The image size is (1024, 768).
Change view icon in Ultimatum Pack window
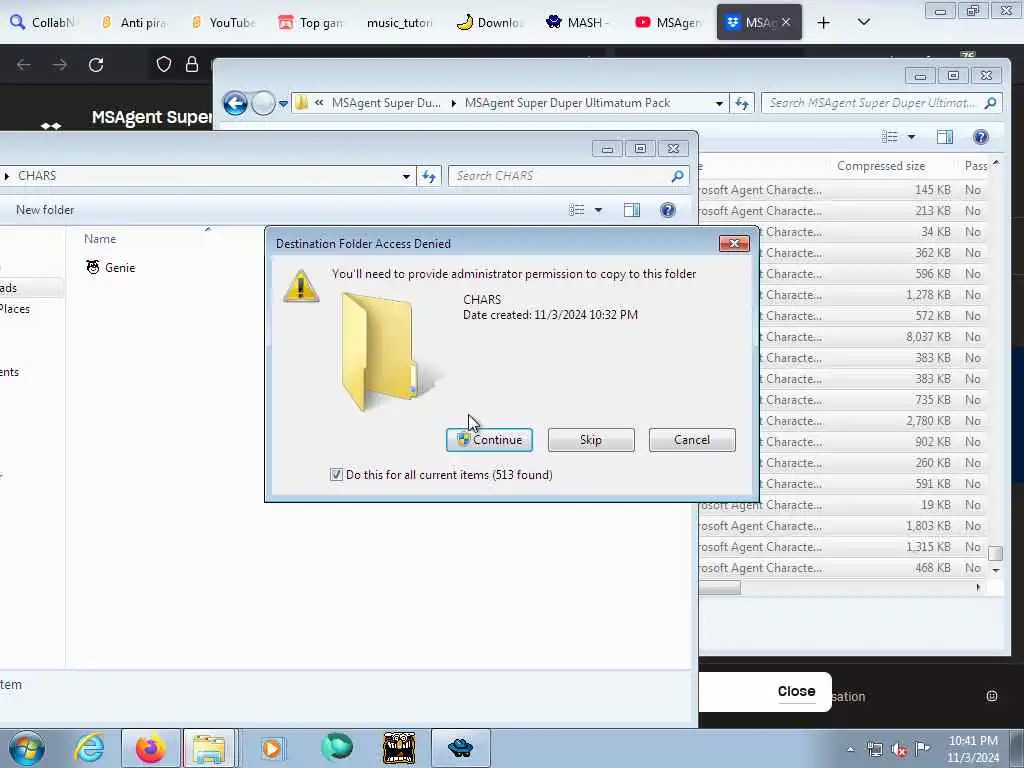tap(889, 136)
